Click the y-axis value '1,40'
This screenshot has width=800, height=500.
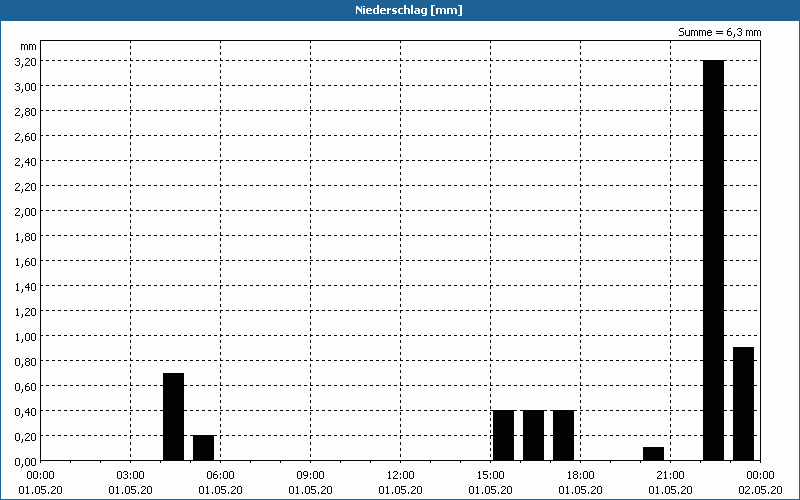(26, 286)
